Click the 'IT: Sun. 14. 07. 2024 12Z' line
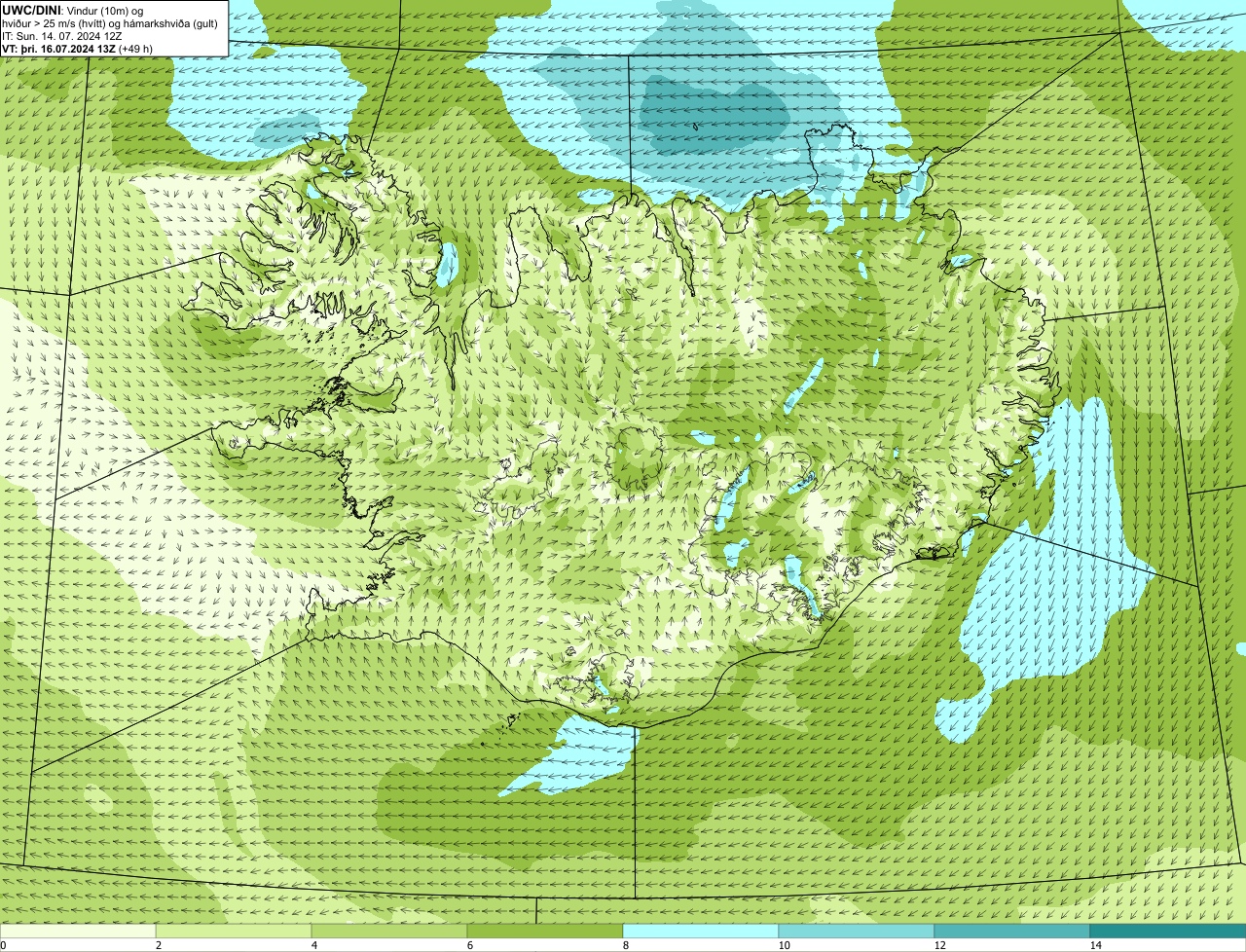Screen dimensions: 1246x952 (62, 36)
